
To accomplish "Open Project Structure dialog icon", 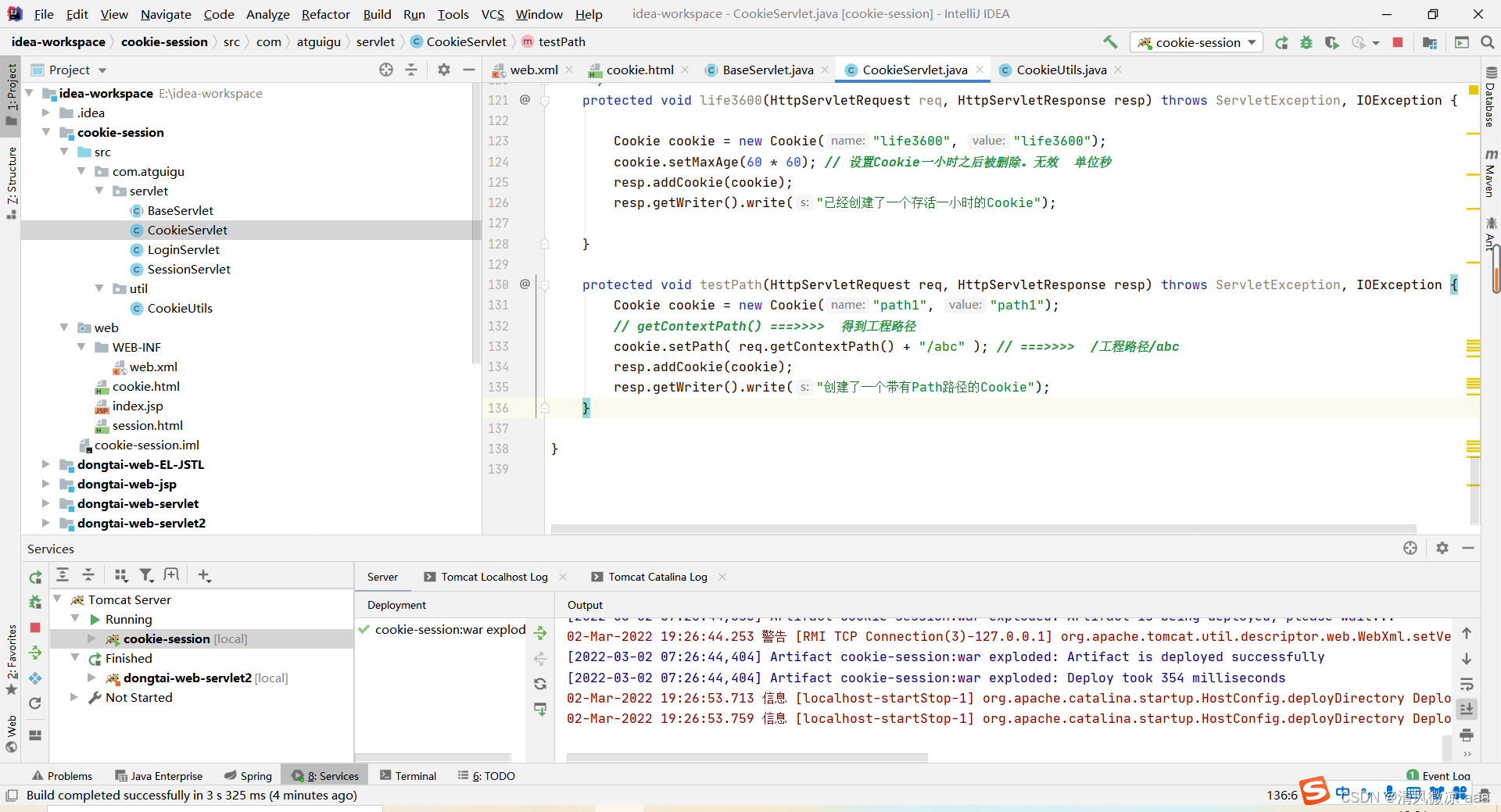I will (x=1430, y=42).
